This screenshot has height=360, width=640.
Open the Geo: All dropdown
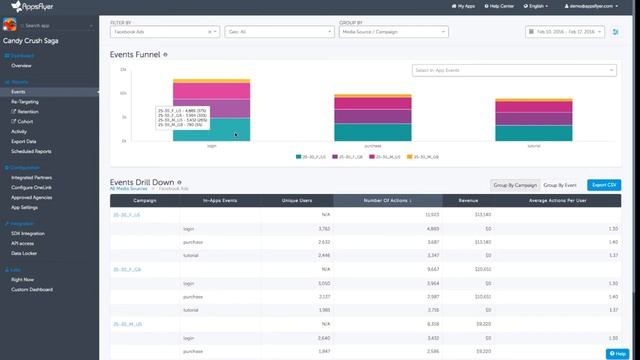[279, 32]
